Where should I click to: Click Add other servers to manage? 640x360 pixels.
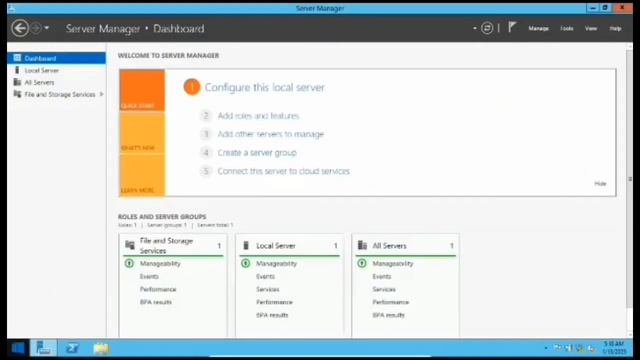(x=271, y=134)
